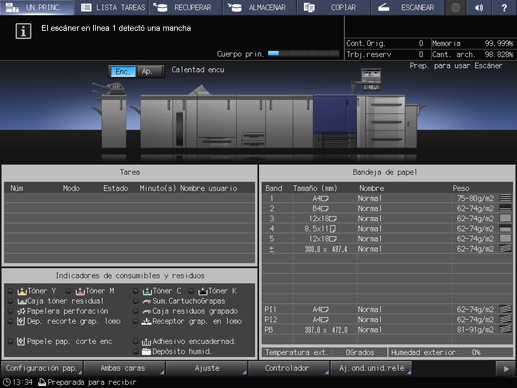Click Depósito humid. icon
The width and height of the screenshot is (517, 388).
click(x=146, y=351)
